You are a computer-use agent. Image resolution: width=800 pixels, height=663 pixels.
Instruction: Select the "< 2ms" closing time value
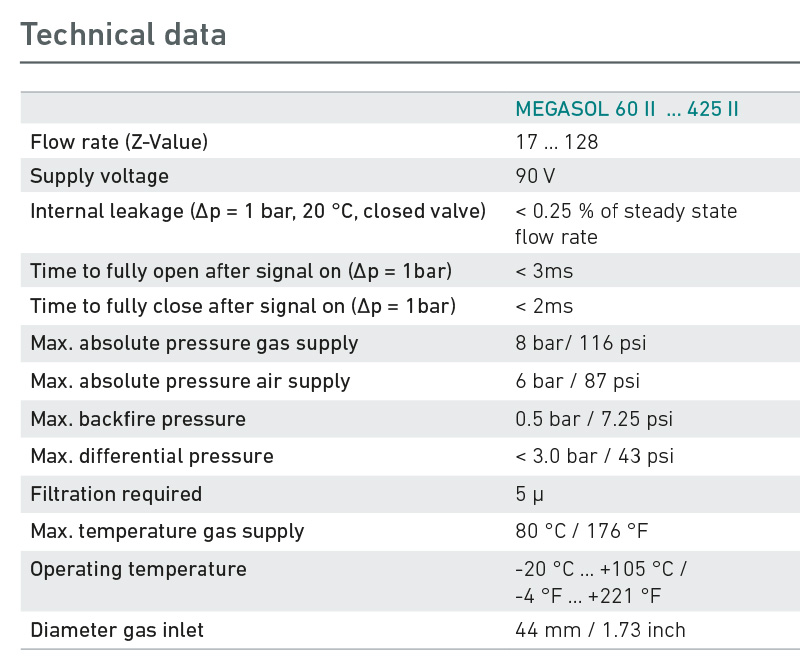click(x=544, y=306)
